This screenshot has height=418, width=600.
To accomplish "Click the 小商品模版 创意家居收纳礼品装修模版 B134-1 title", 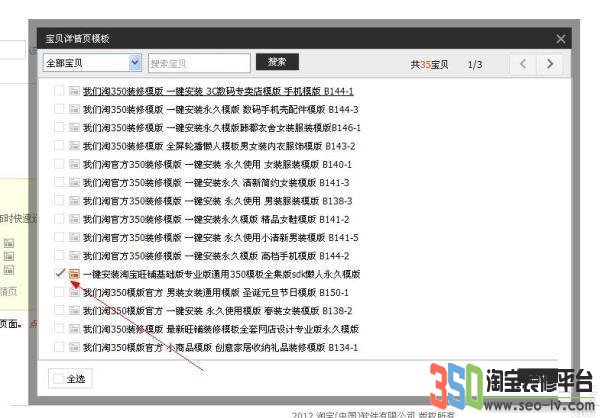I will 220,347.
